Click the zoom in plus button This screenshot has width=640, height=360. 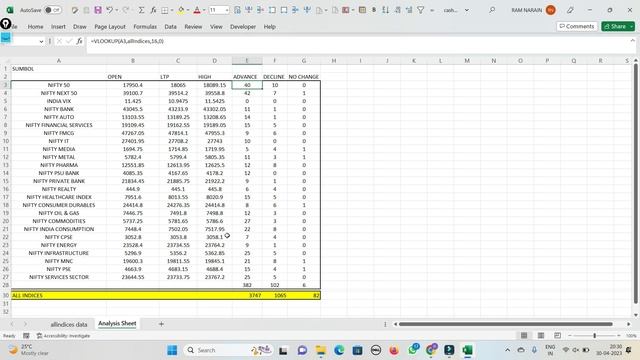click(619, 336)
